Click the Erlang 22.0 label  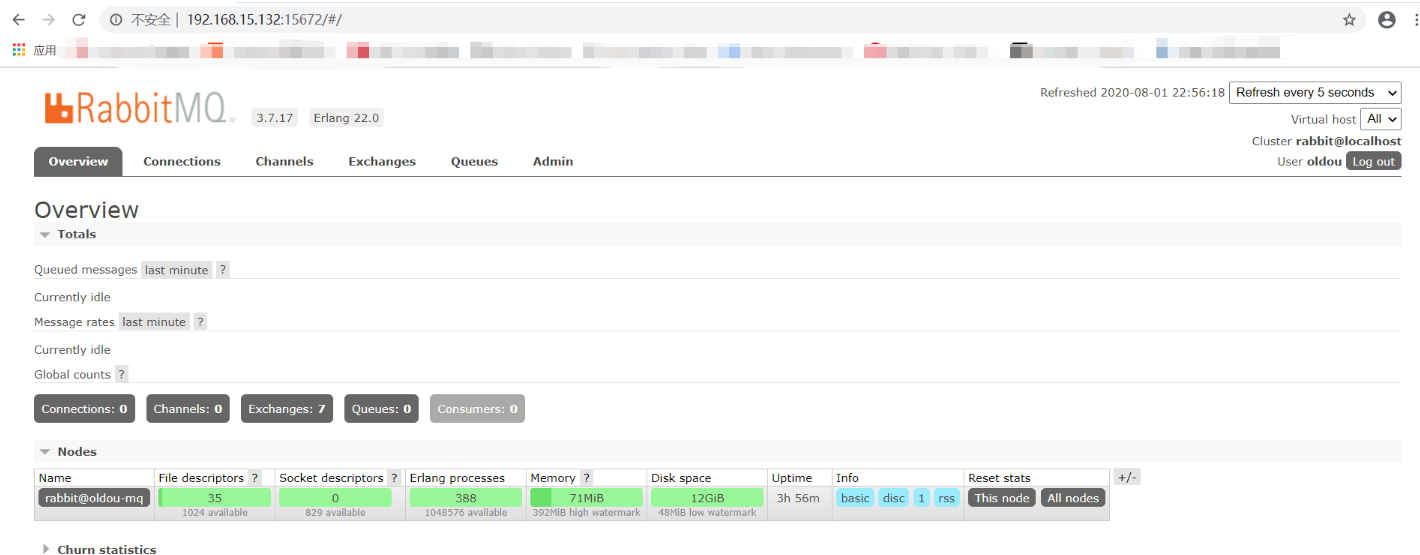pyautogui.click(x=346, y=118)
